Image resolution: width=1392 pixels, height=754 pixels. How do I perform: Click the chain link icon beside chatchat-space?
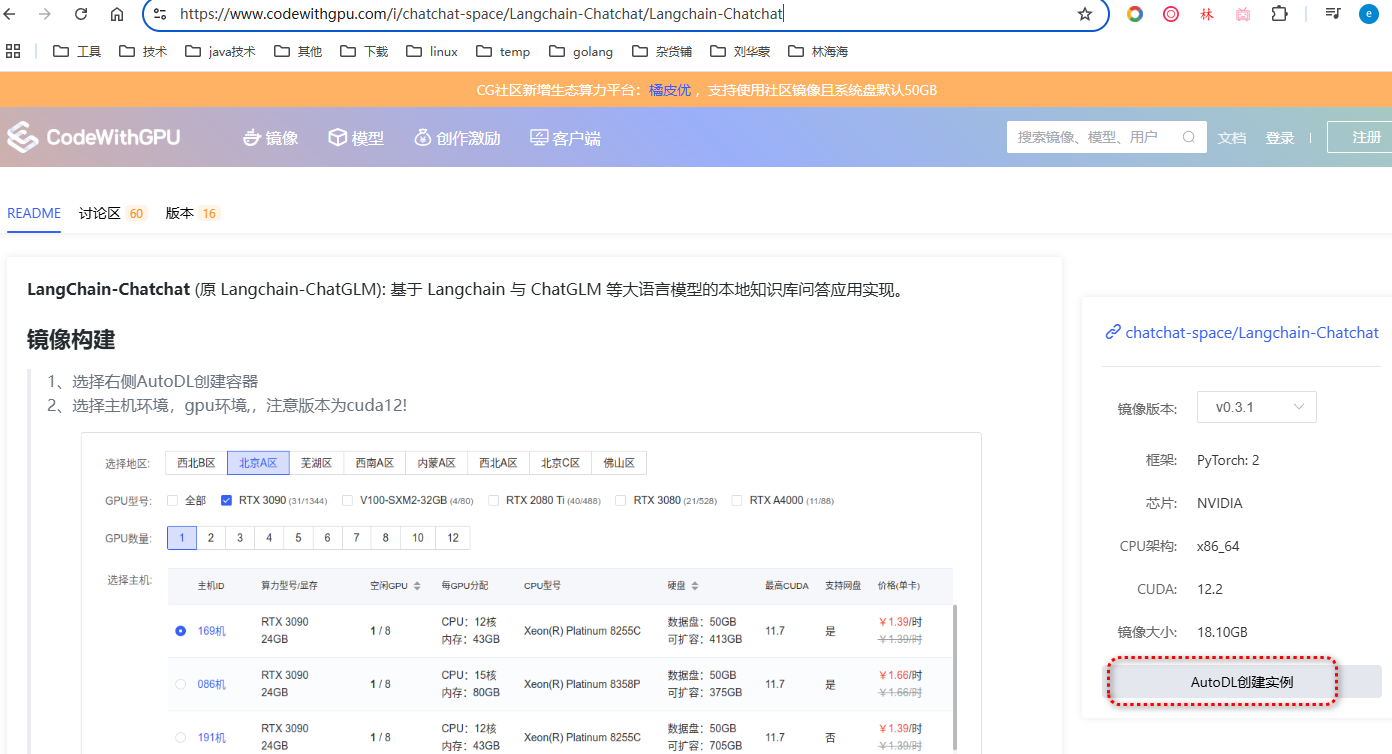[x=1113, y=332]
